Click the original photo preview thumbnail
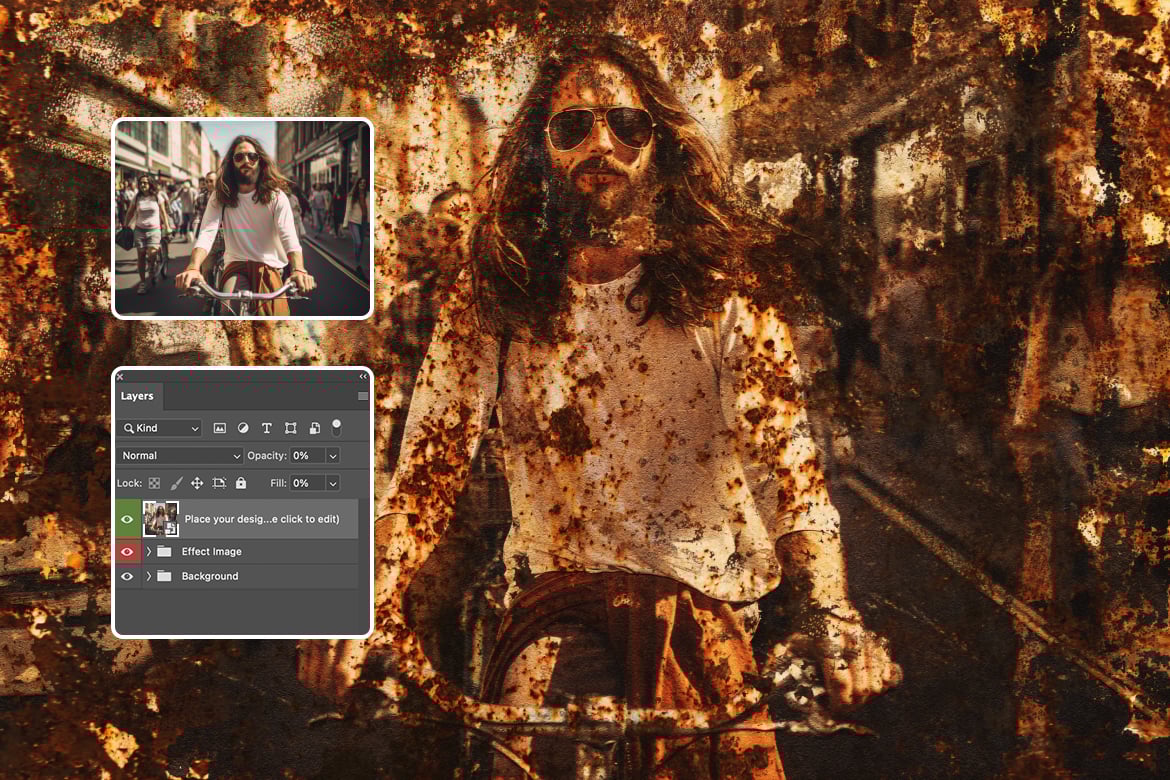Image resolution: width=1170 pixels, height=780 pixels. (243, 219)
